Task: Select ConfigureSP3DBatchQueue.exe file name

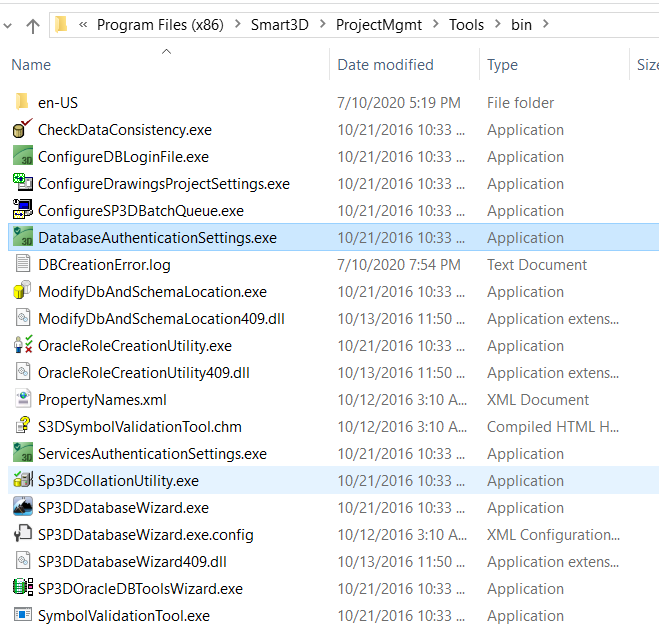Action: [x=141, y=211]
